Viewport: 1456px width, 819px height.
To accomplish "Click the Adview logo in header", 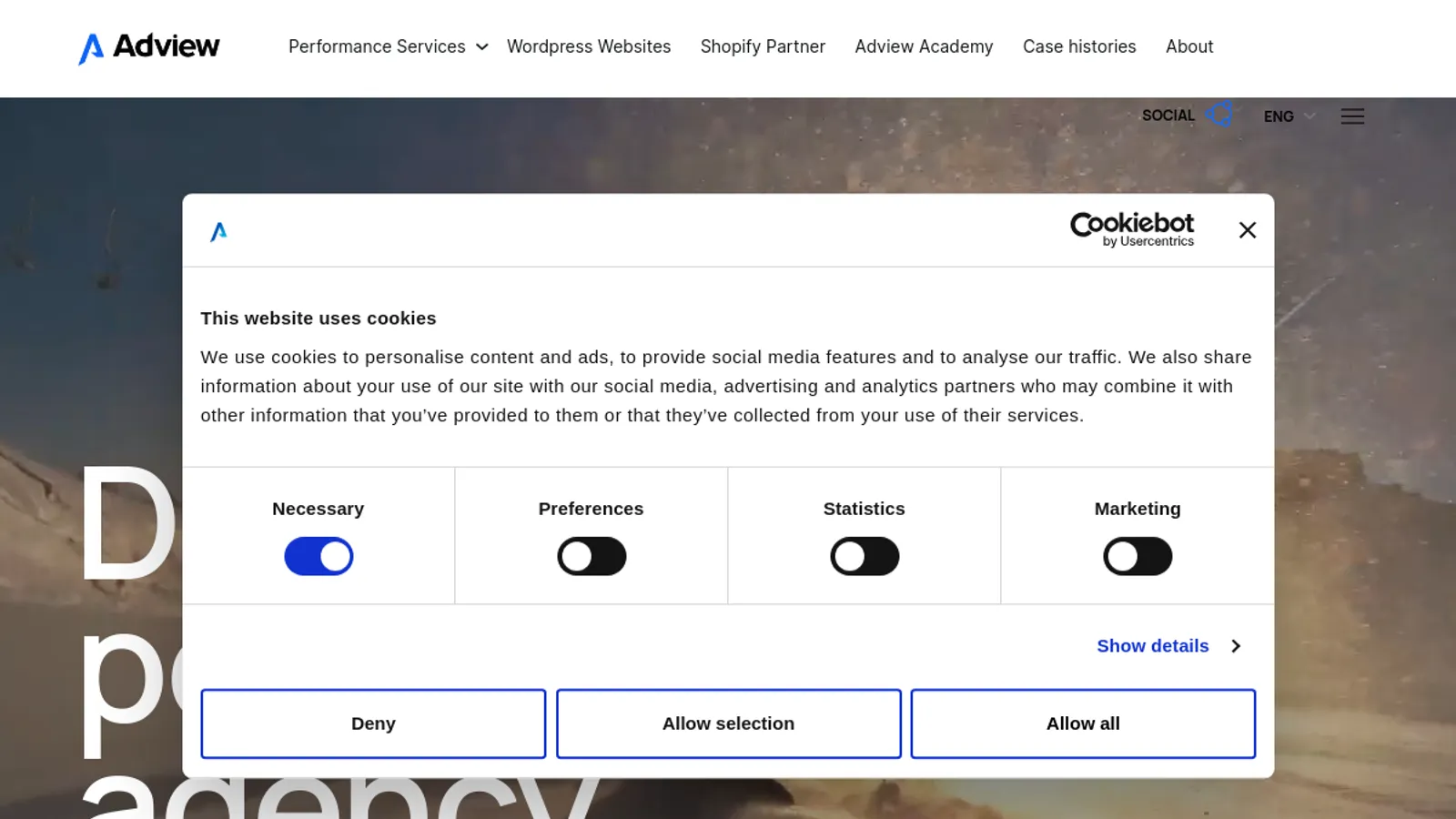I will click(x=148, y=47).
